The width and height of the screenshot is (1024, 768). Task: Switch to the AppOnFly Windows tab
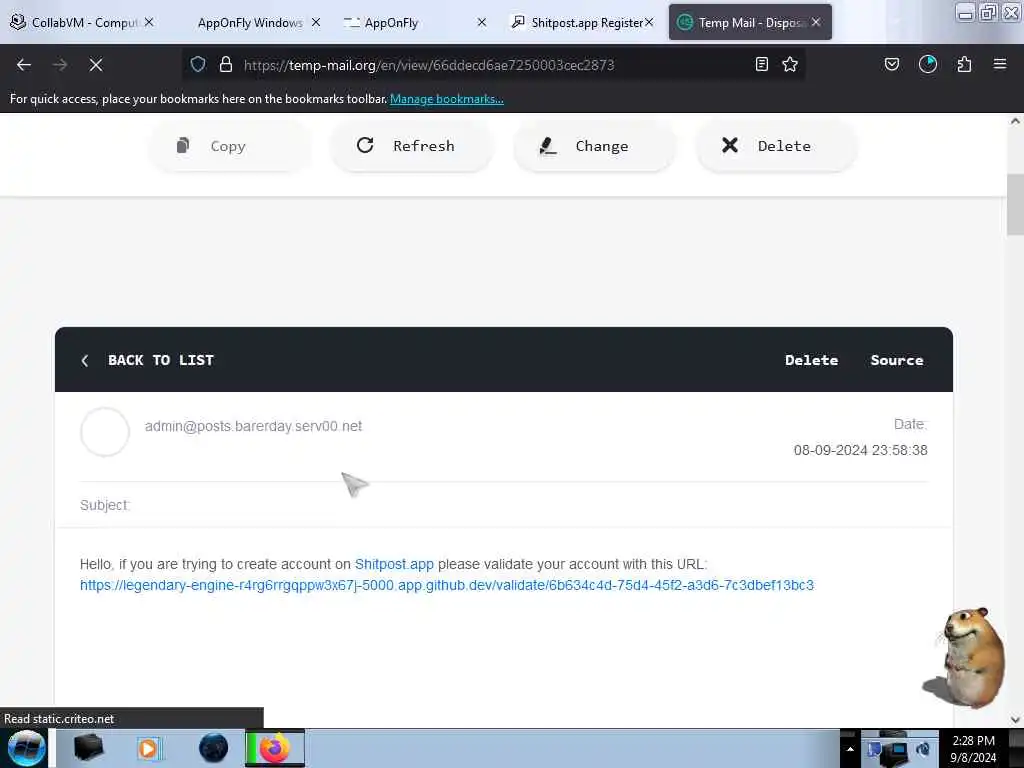point(250,23)
